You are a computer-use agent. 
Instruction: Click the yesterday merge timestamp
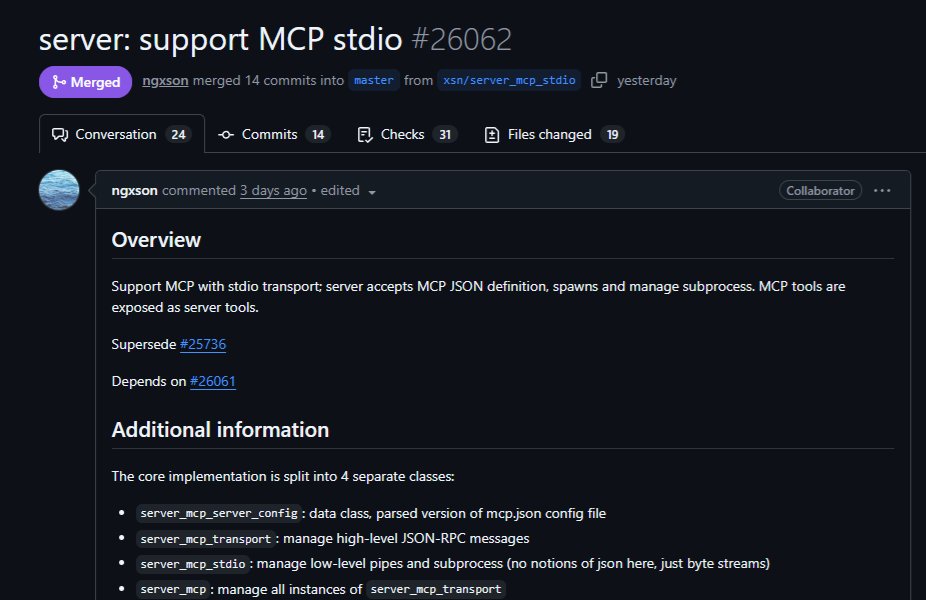(x=647, y=80)
